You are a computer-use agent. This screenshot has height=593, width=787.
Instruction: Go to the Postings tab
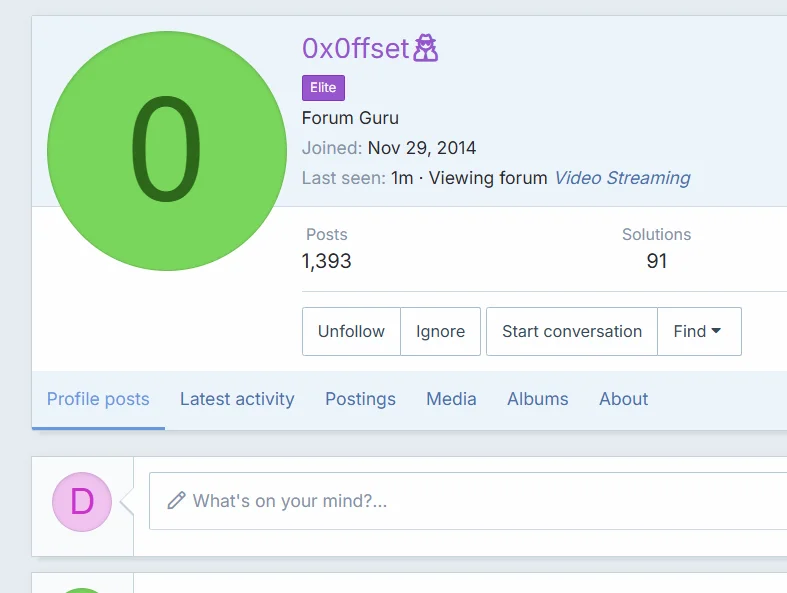tap(360, 399)
